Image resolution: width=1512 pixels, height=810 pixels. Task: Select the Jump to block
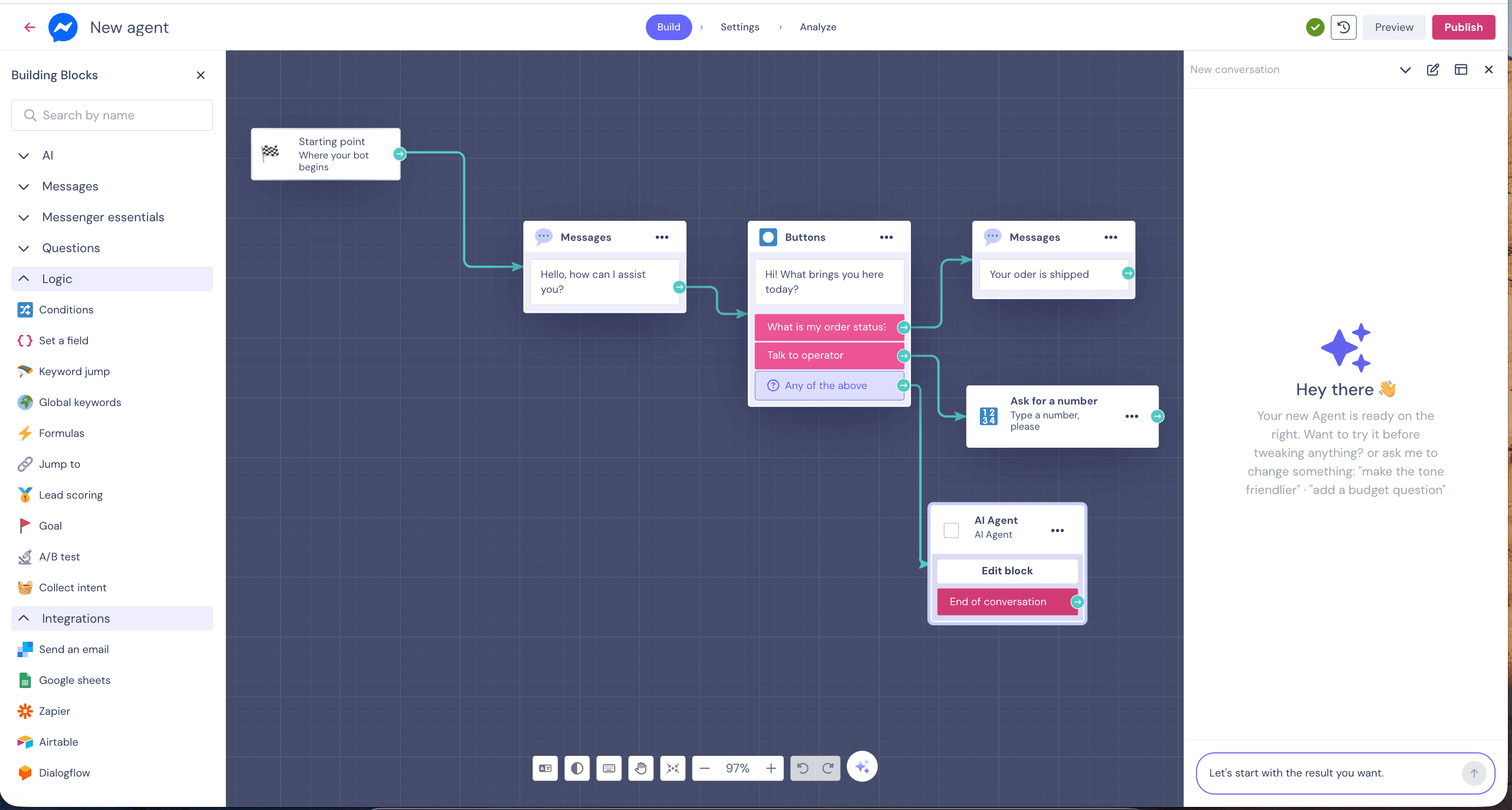coord(49,464)
